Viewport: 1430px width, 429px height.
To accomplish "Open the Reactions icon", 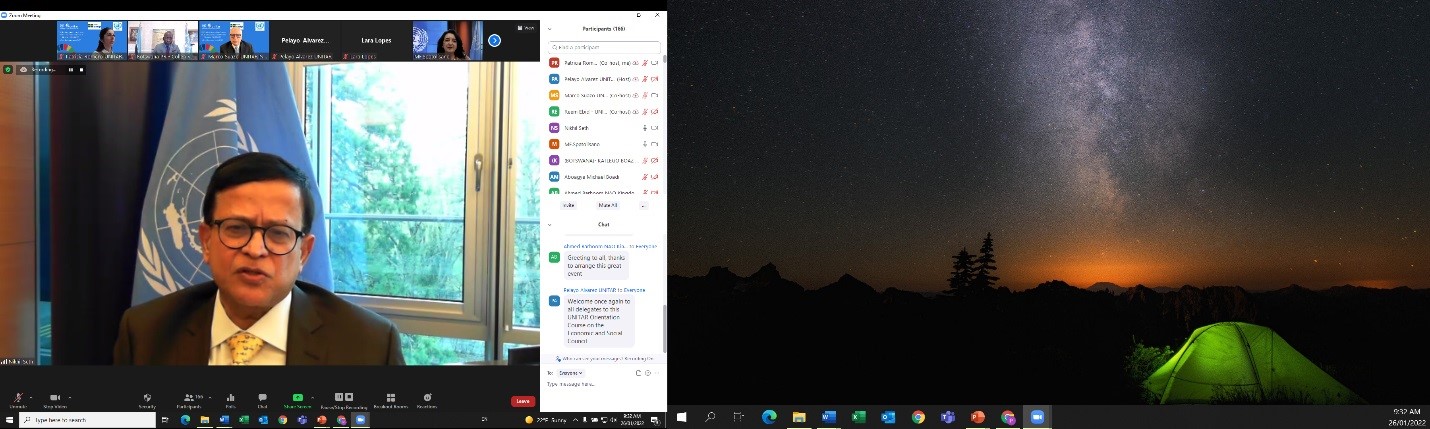I will click(427, 399).
